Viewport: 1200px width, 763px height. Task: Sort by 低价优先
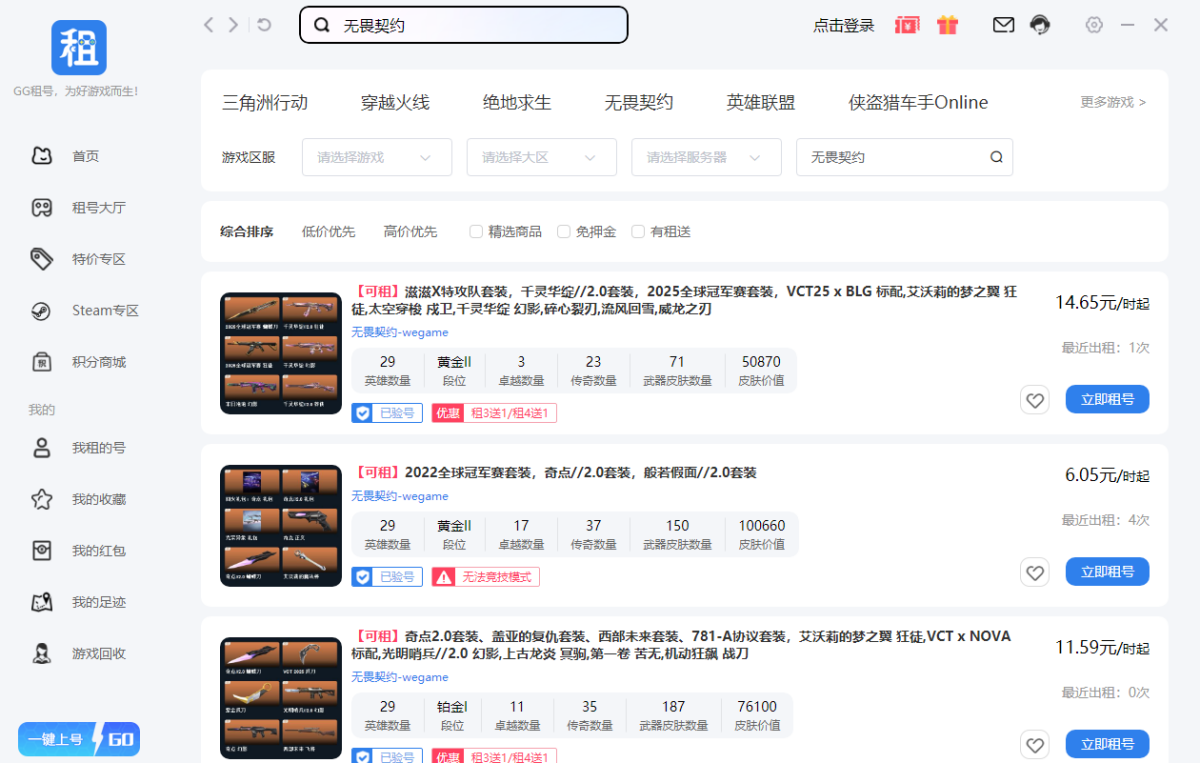[328, 231]
